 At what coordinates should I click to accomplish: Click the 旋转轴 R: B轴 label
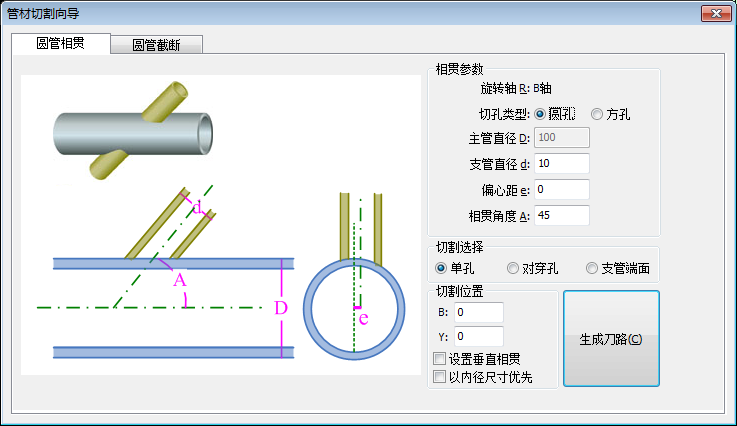(516, 88)
